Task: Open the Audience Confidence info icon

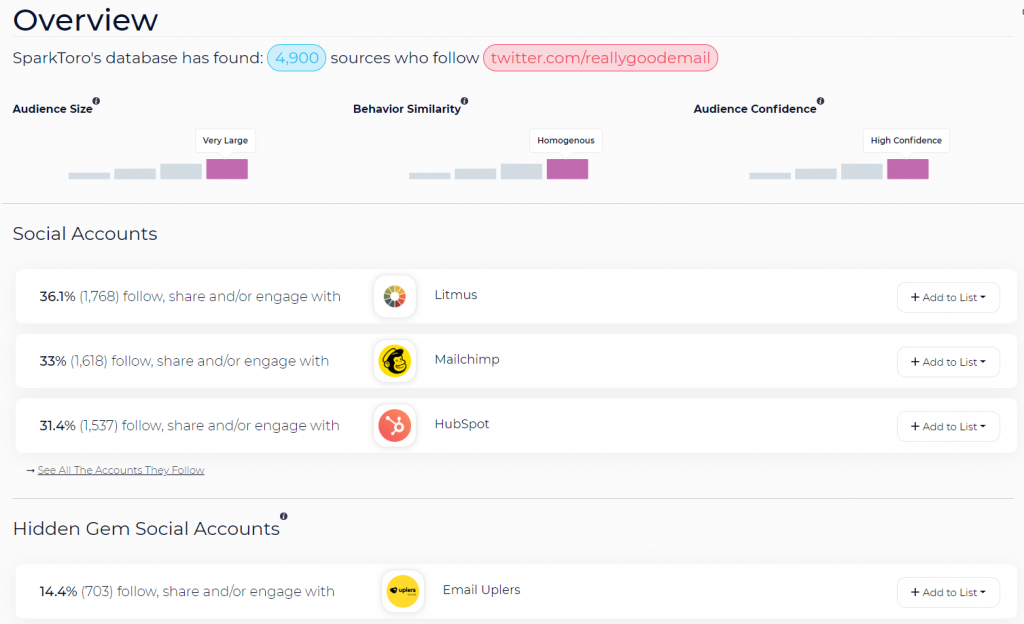Action: pyautogui.click(x=820, y=101)
